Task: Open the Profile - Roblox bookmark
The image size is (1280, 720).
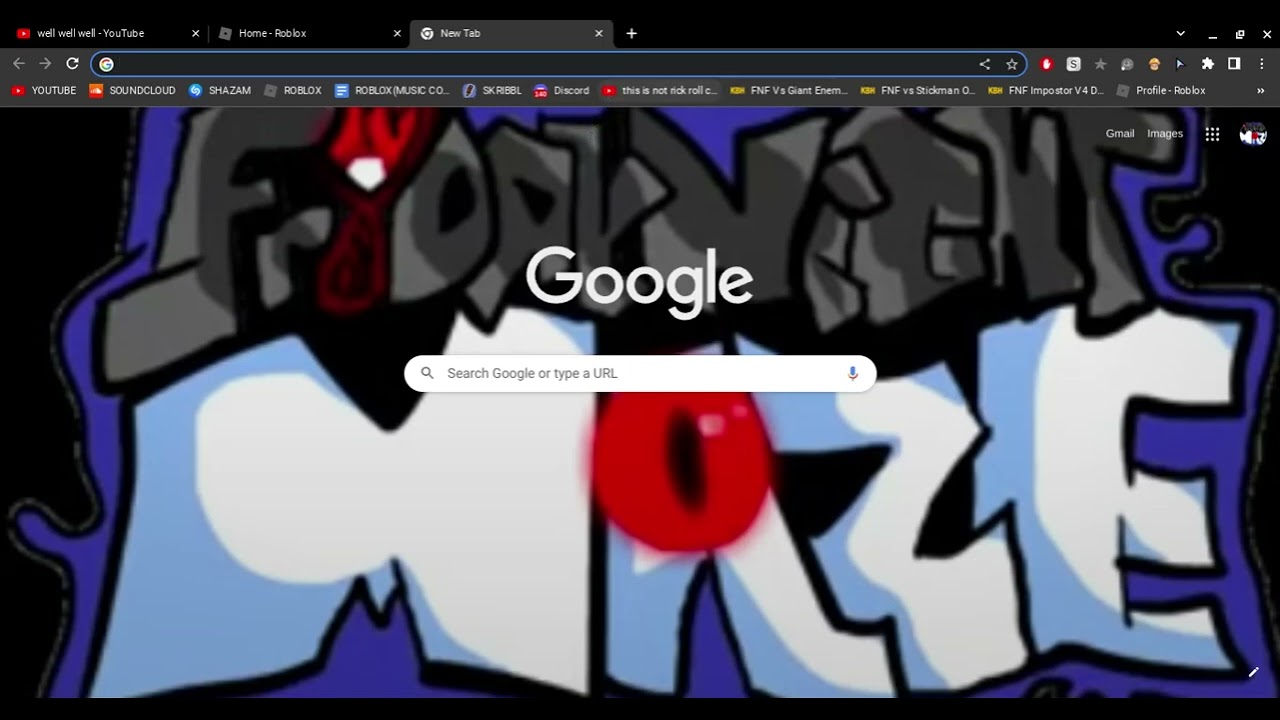Action: tap(1161, 90)
